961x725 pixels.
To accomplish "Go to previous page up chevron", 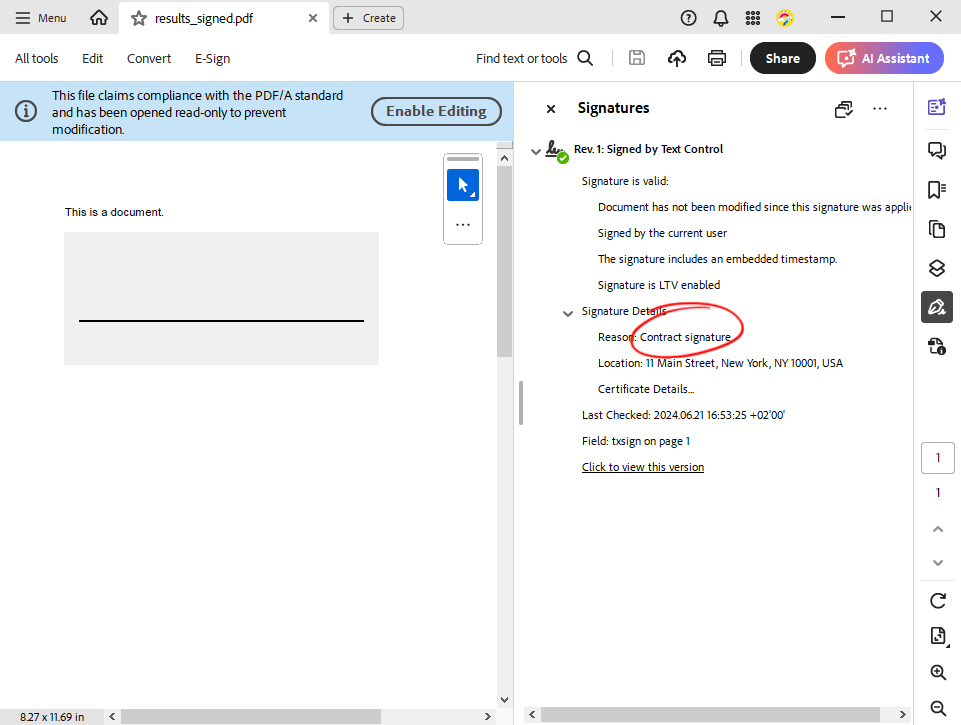I will click(x=938, y=529).
